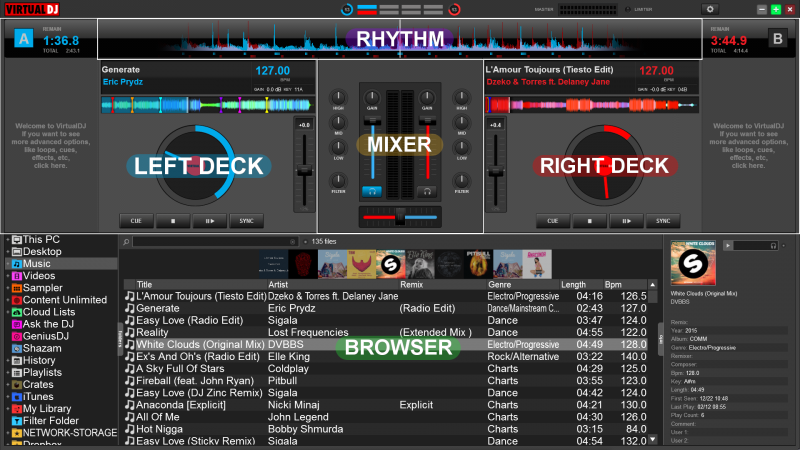Click the Music folder icon
The image size is (800, 450).
pyautogui.click(x=17, y=264)
